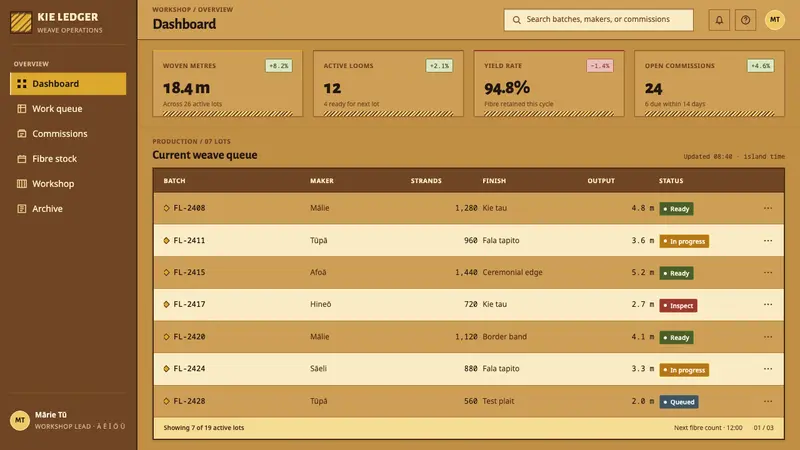Sort by the Status column header
The image size is (800, 450).
tap(671, 181)
